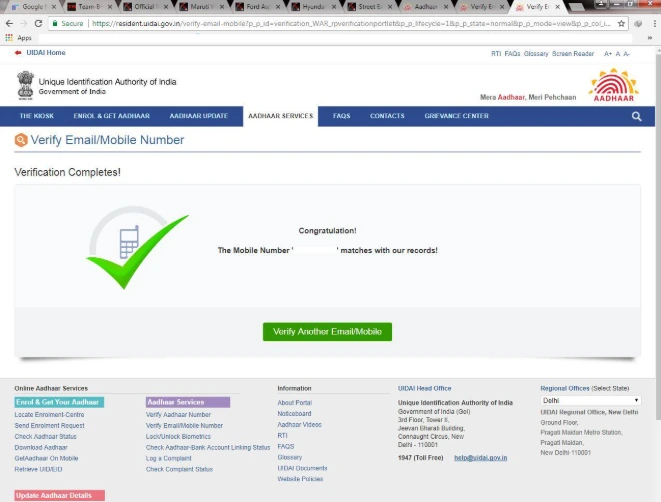Screen dimensions: 661x502
Task: Open AADHAAR SERVICES menu
Action: pos(280,116)
